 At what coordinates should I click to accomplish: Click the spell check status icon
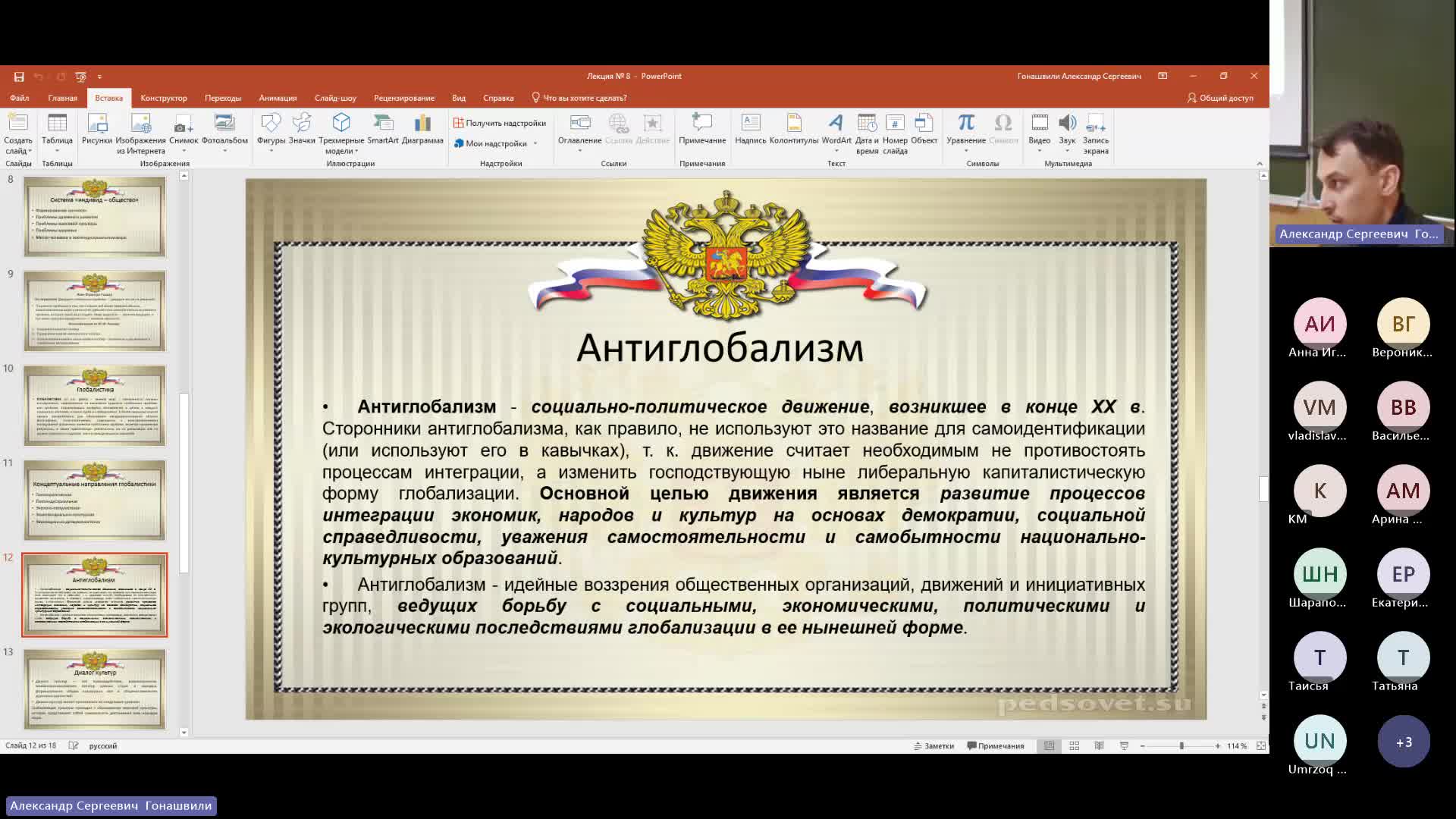pyautogui.click(x=74, y=746)
